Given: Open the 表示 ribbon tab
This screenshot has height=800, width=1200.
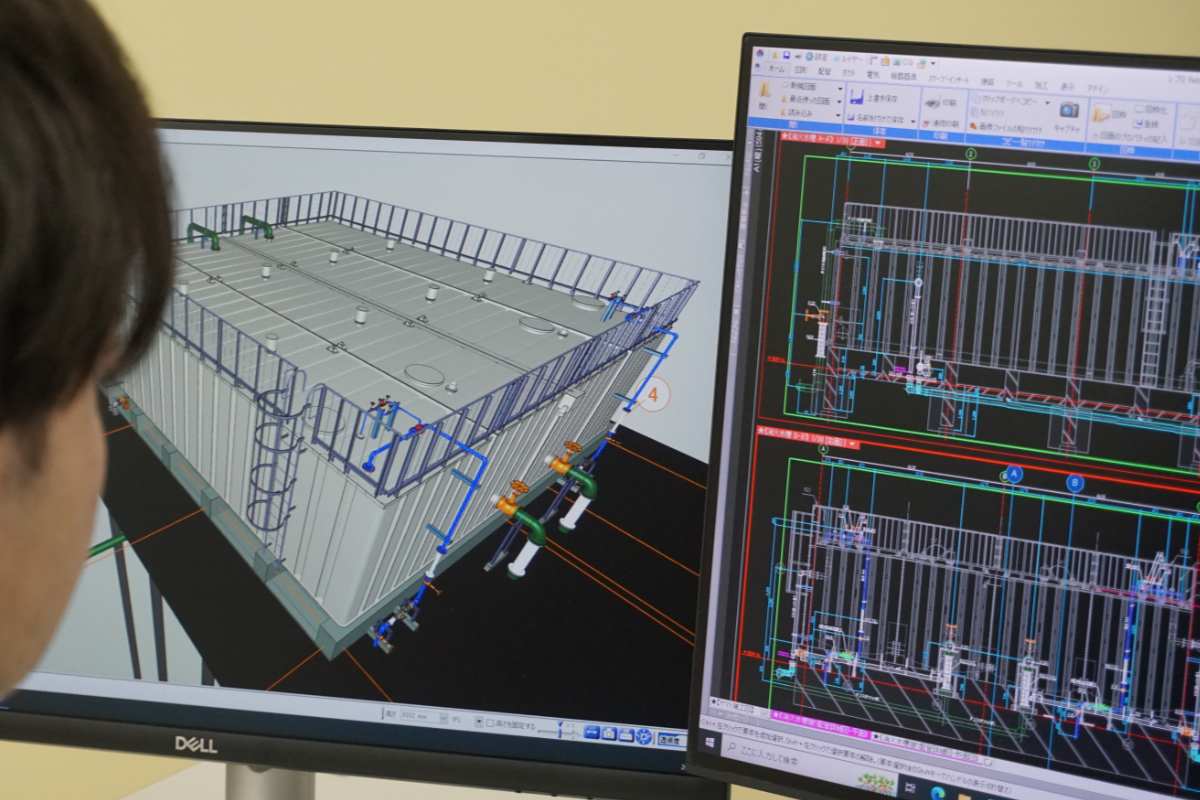Looking at the screenshot, I should pyautogui.click(x=1067, y=87).
